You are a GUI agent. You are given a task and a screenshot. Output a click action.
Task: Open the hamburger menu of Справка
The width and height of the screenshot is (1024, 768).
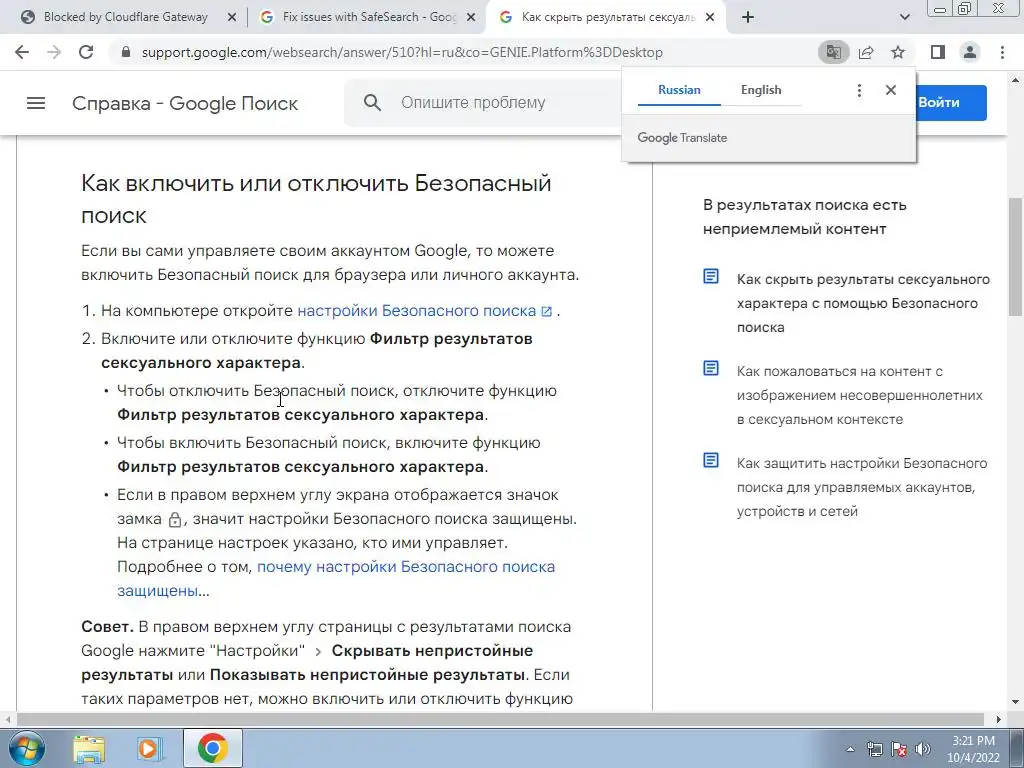pos(36,103)
